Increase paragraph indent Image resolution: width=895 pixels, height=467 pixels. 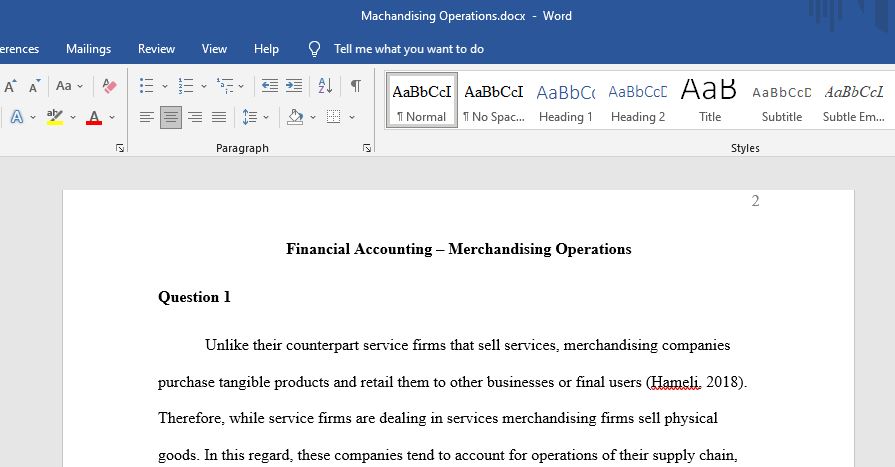294,86
